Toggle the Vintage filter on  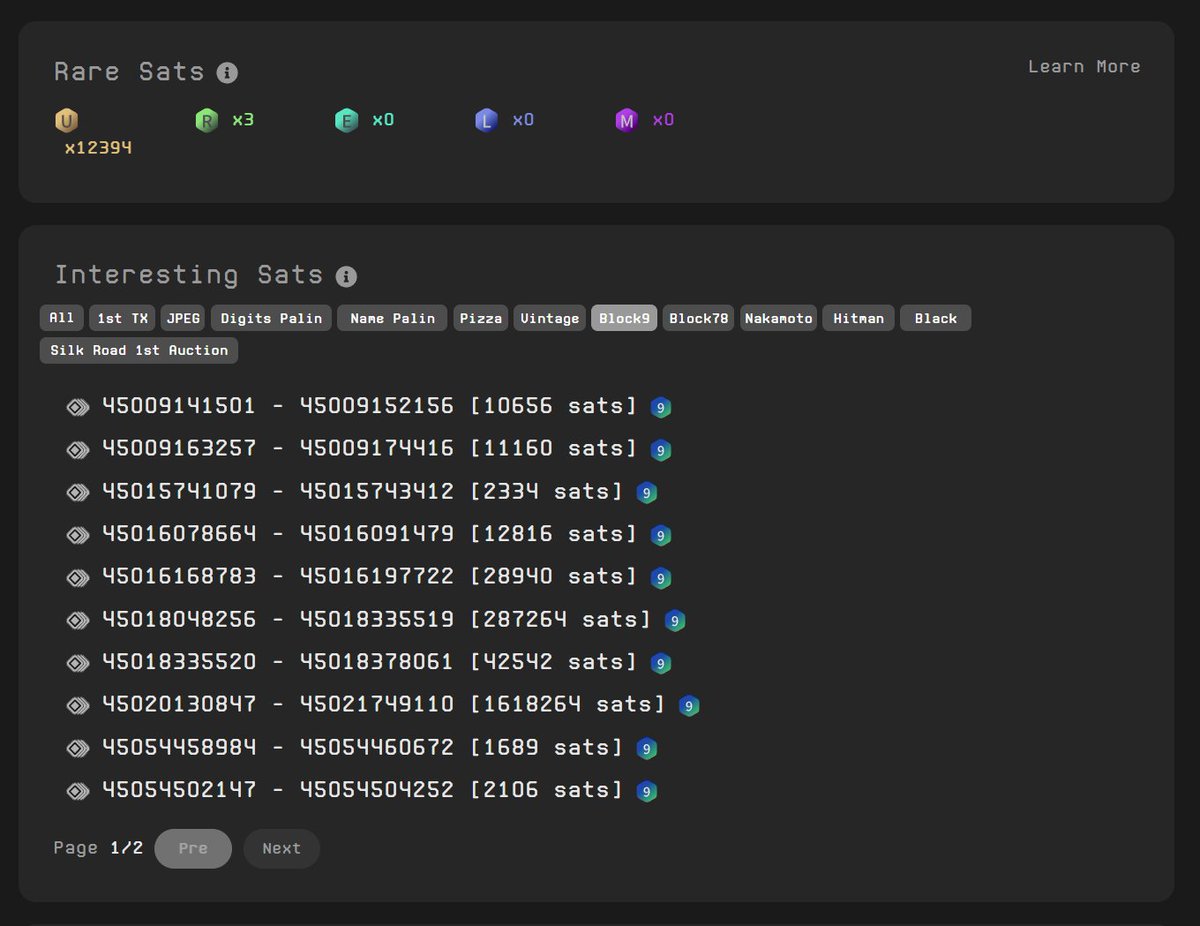point(549,318)
